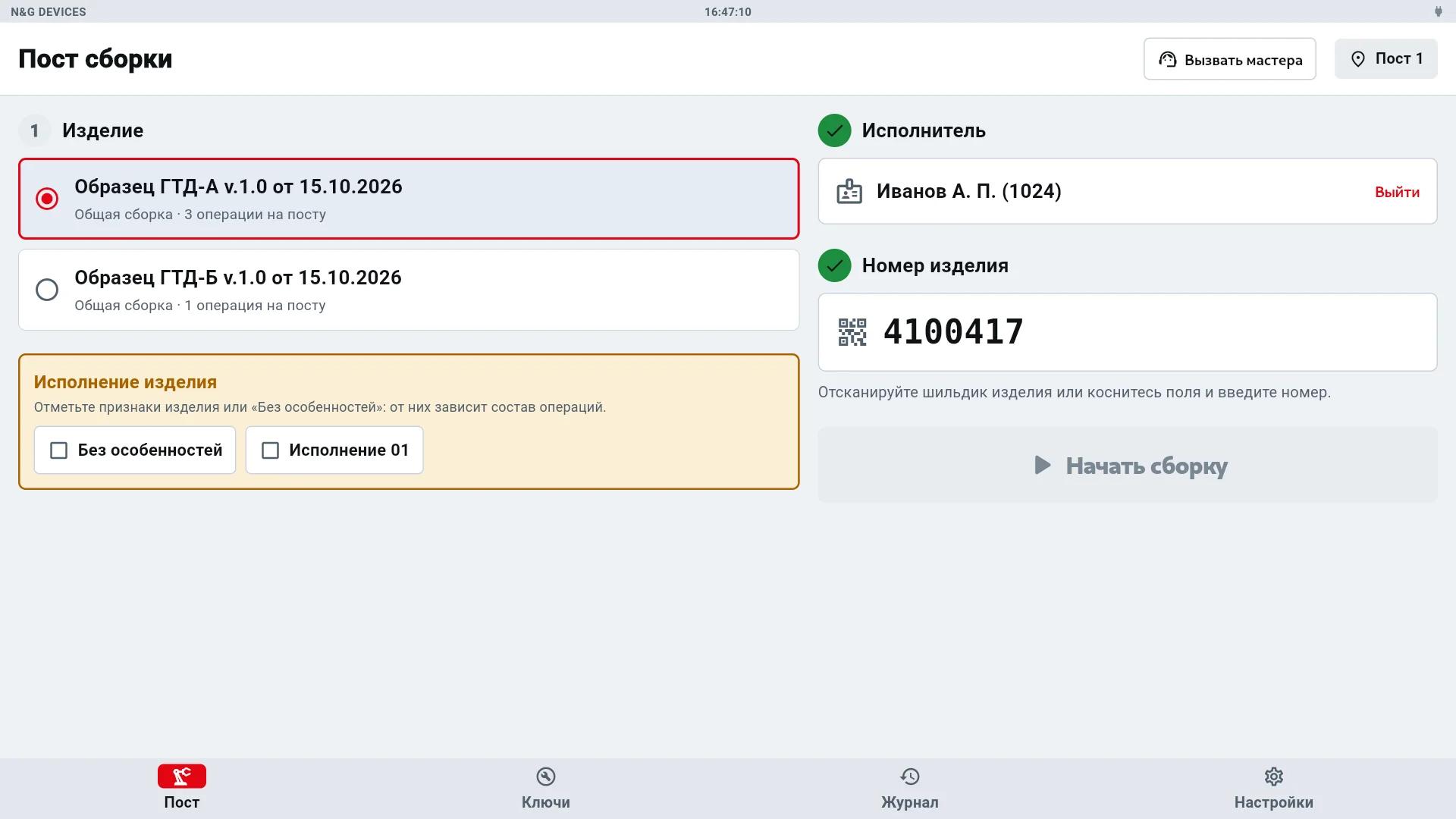The width and height of the screenshot is (1456, 819).
Task: Click the Иванов А. П. (1024) name
Action: click(969, 191)
